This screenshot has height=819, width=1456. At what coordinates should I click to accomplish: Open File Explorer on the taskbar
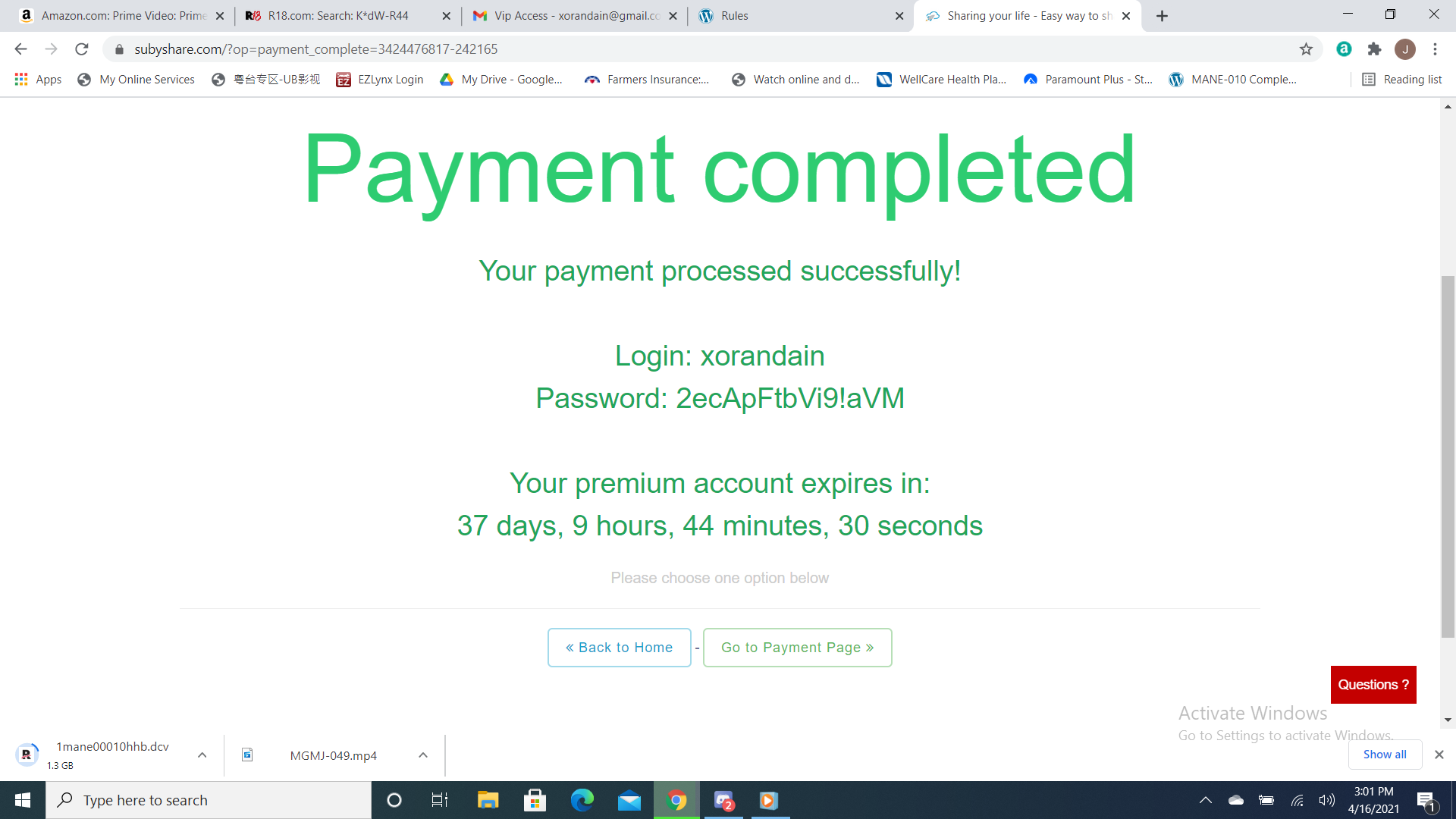click(488, 800)
